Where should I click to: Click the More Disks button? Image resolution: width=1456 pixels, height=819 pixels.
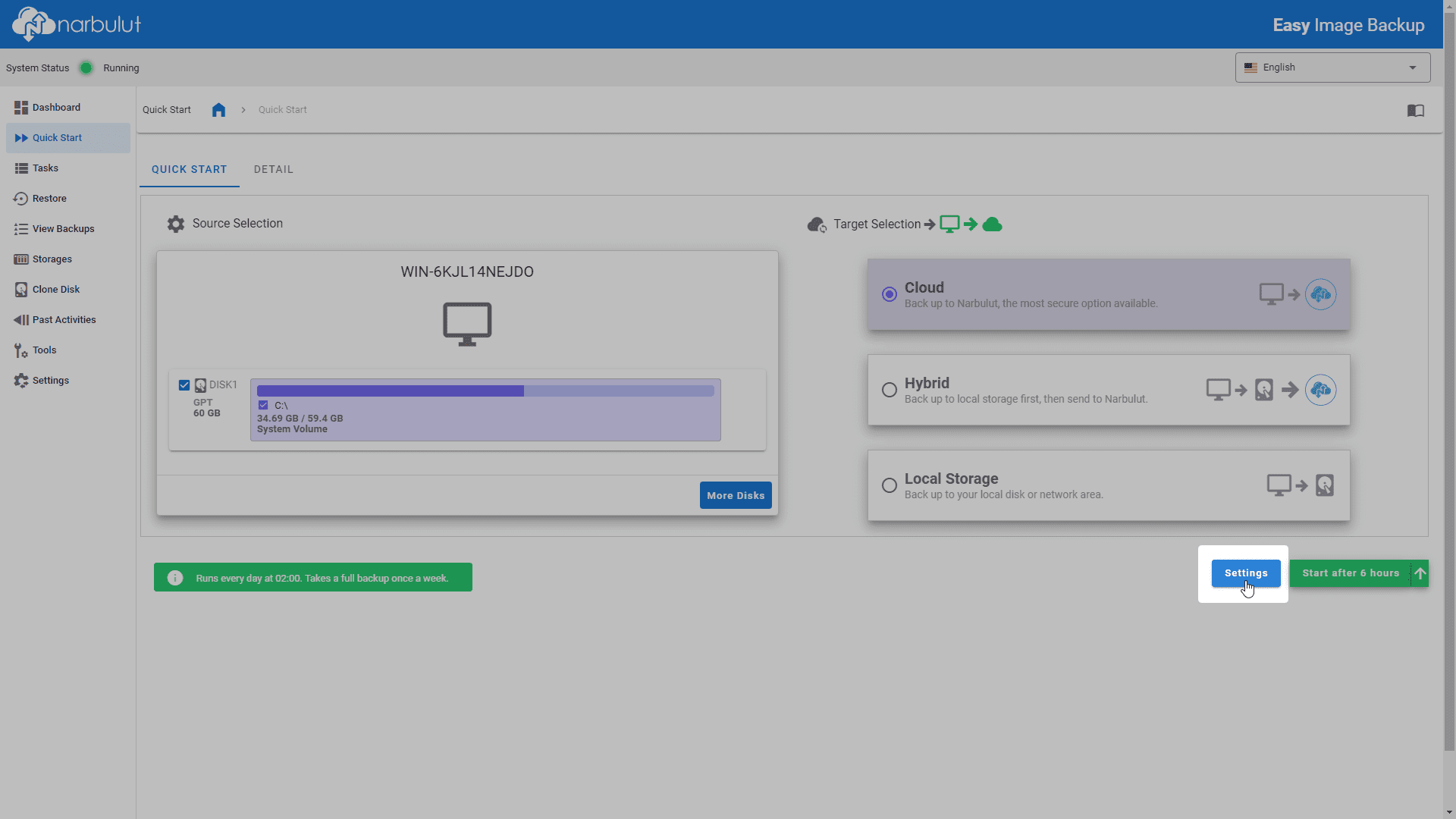click(736, 495)
